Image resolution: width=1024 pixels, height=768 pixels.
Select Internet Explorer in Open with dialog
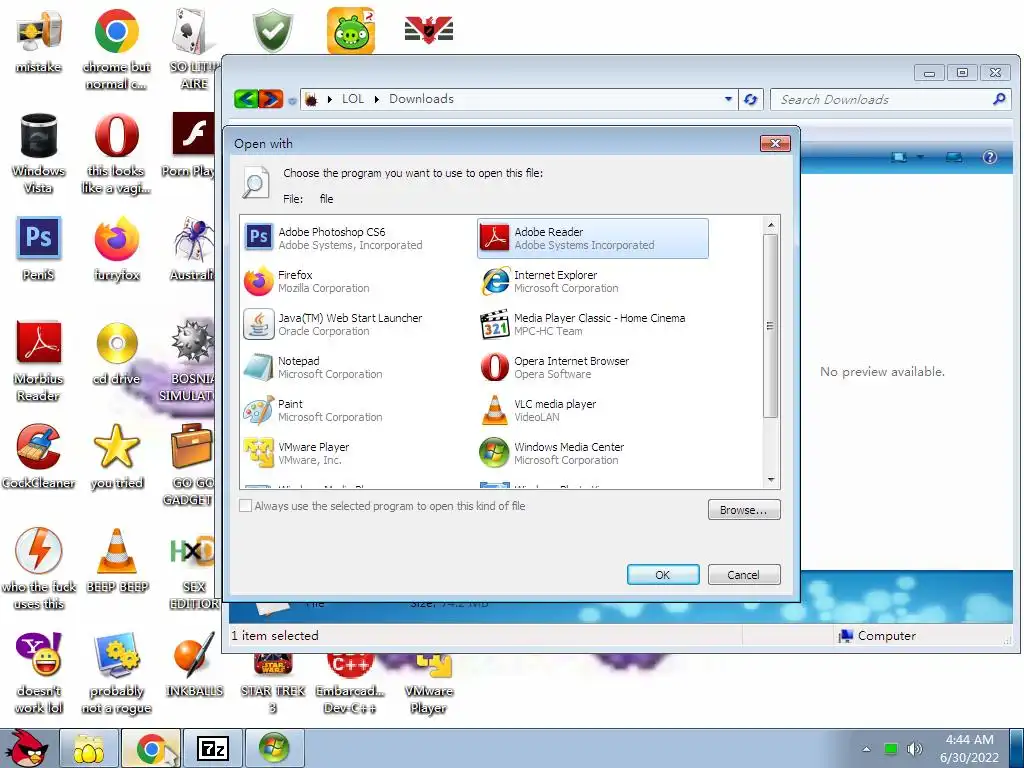point(593,281)
